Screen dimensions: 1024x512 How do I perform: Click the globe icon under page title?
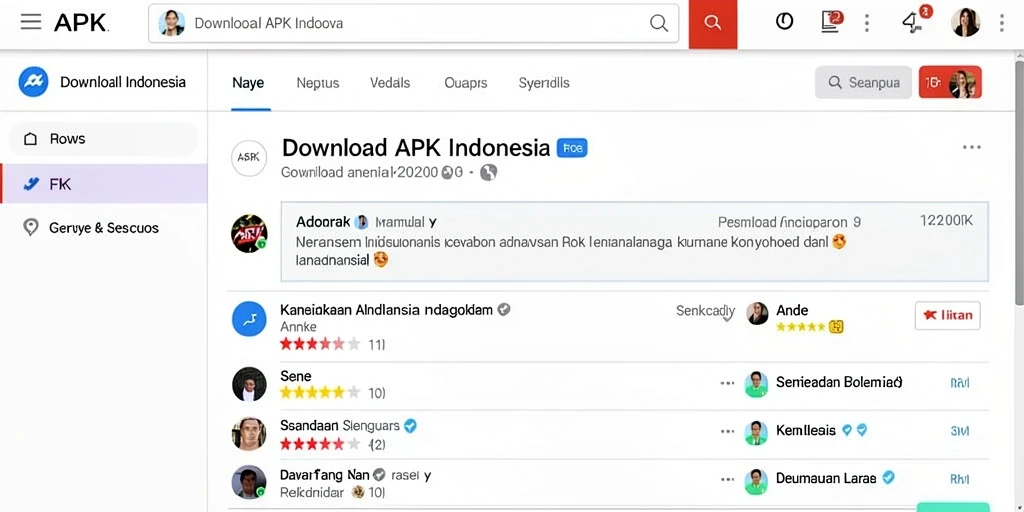point(488,172)
